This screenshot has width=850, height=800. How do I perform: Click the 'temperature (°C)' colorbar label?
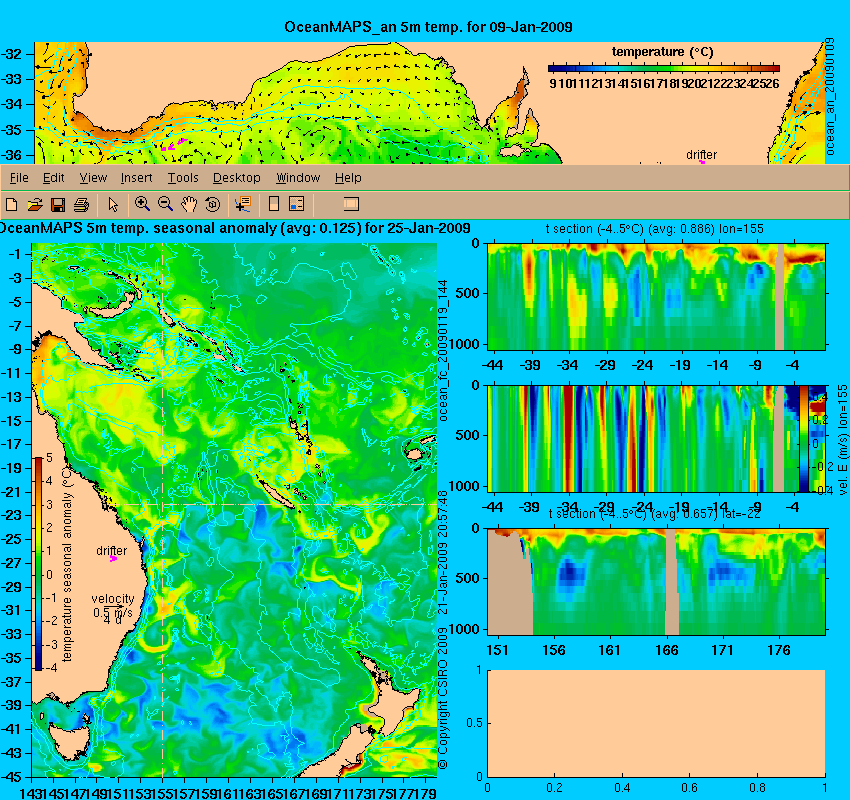[662, 52]
